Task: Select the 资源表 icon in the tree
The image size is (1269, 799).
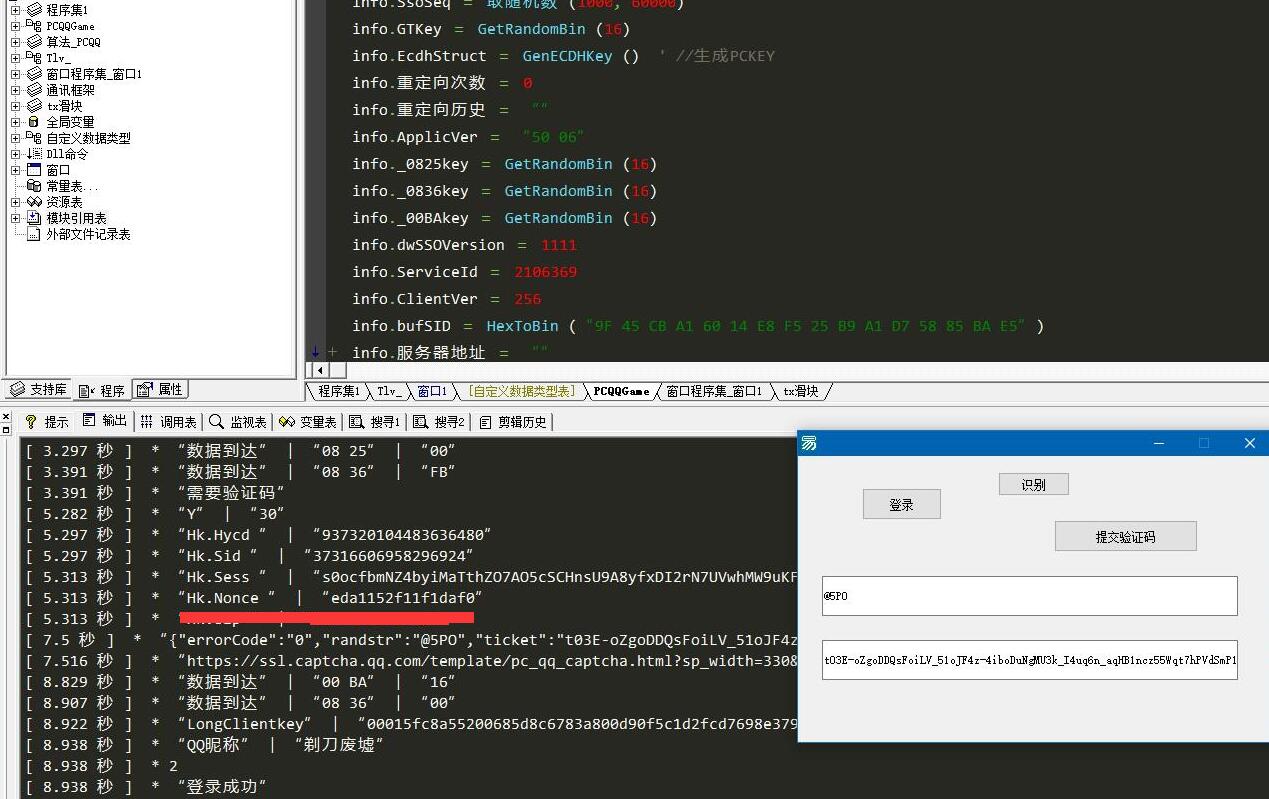Action: pyautogui.click(x=34, y=202)
